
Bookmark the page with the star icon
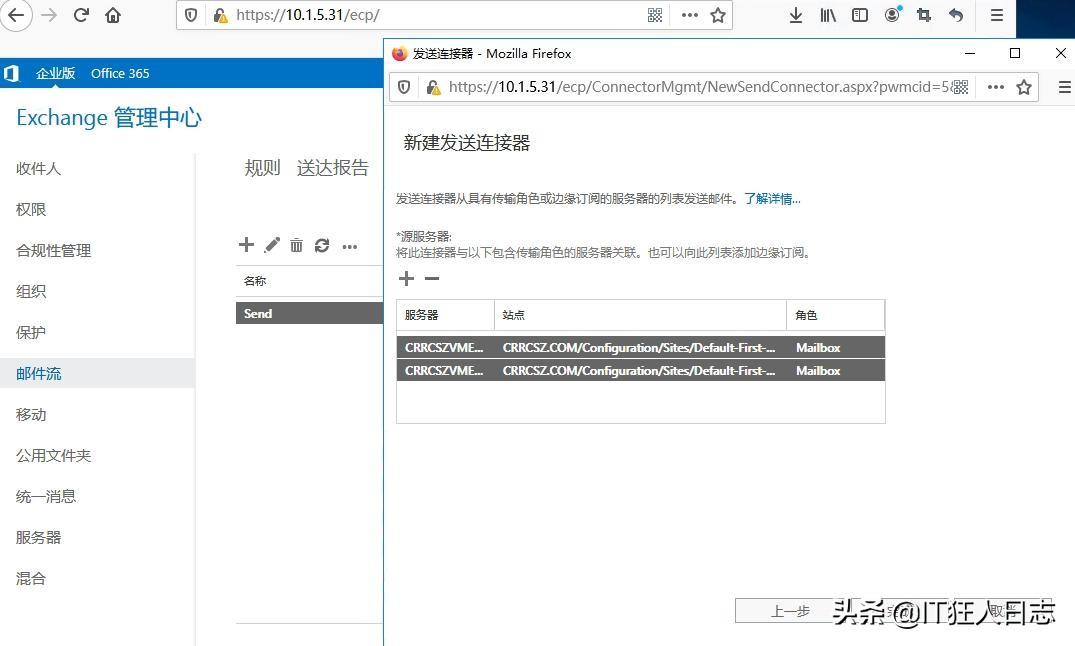coord(1024,87)
